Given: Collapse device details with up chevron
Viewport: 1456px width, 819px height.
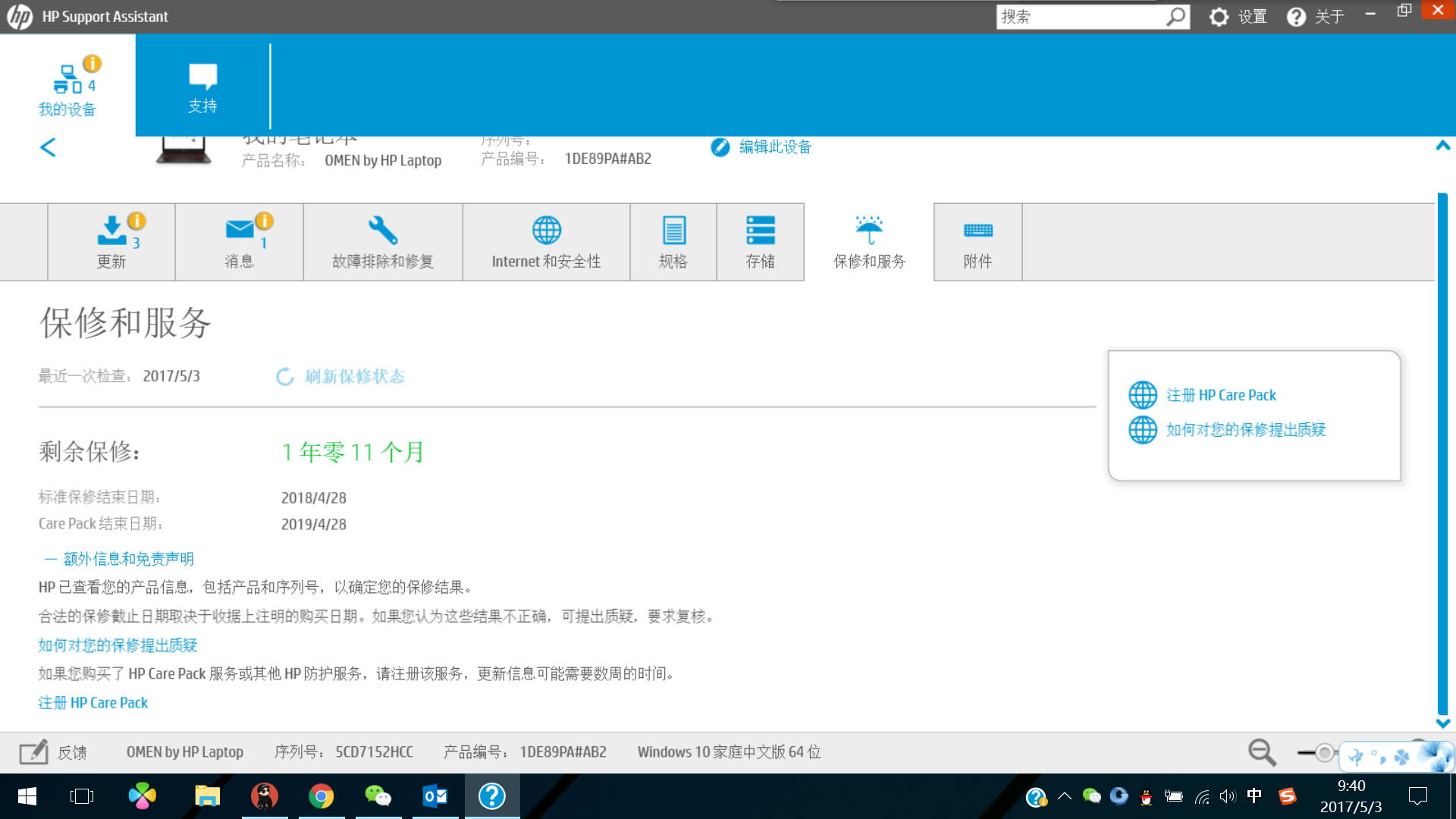Looking at the screenshot, I should point(1443,146).
